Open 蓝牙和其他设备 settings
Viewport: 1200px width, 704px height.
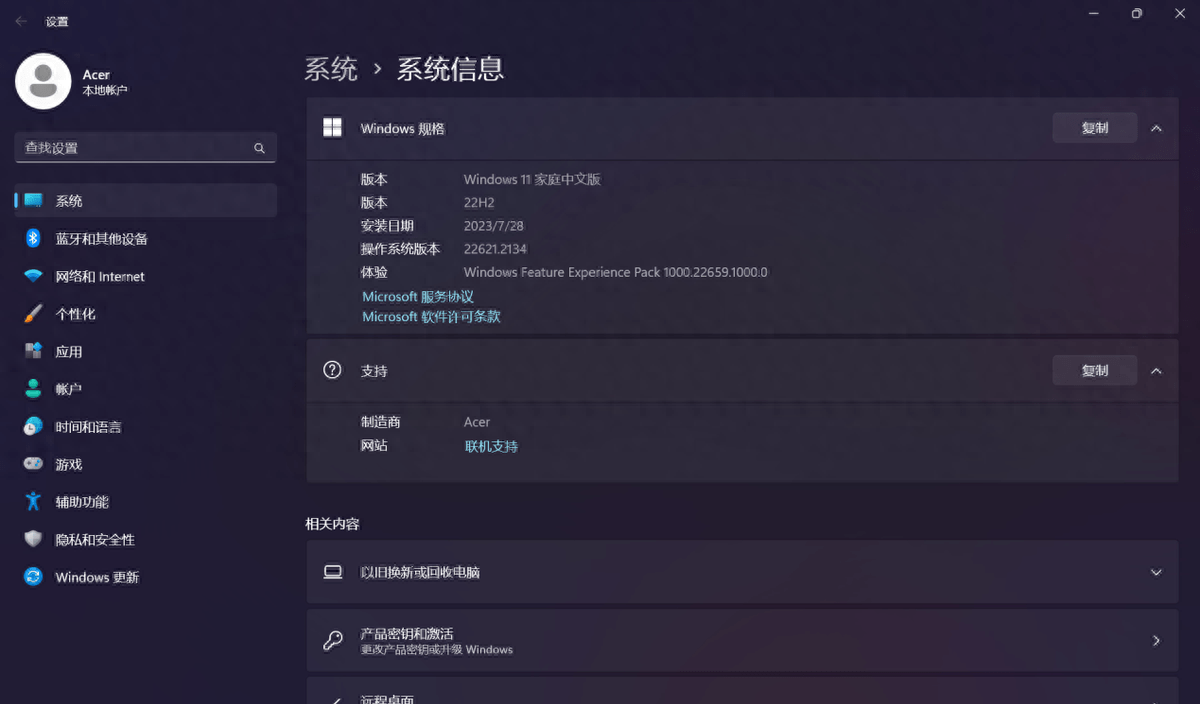click(x=100, y=238)
